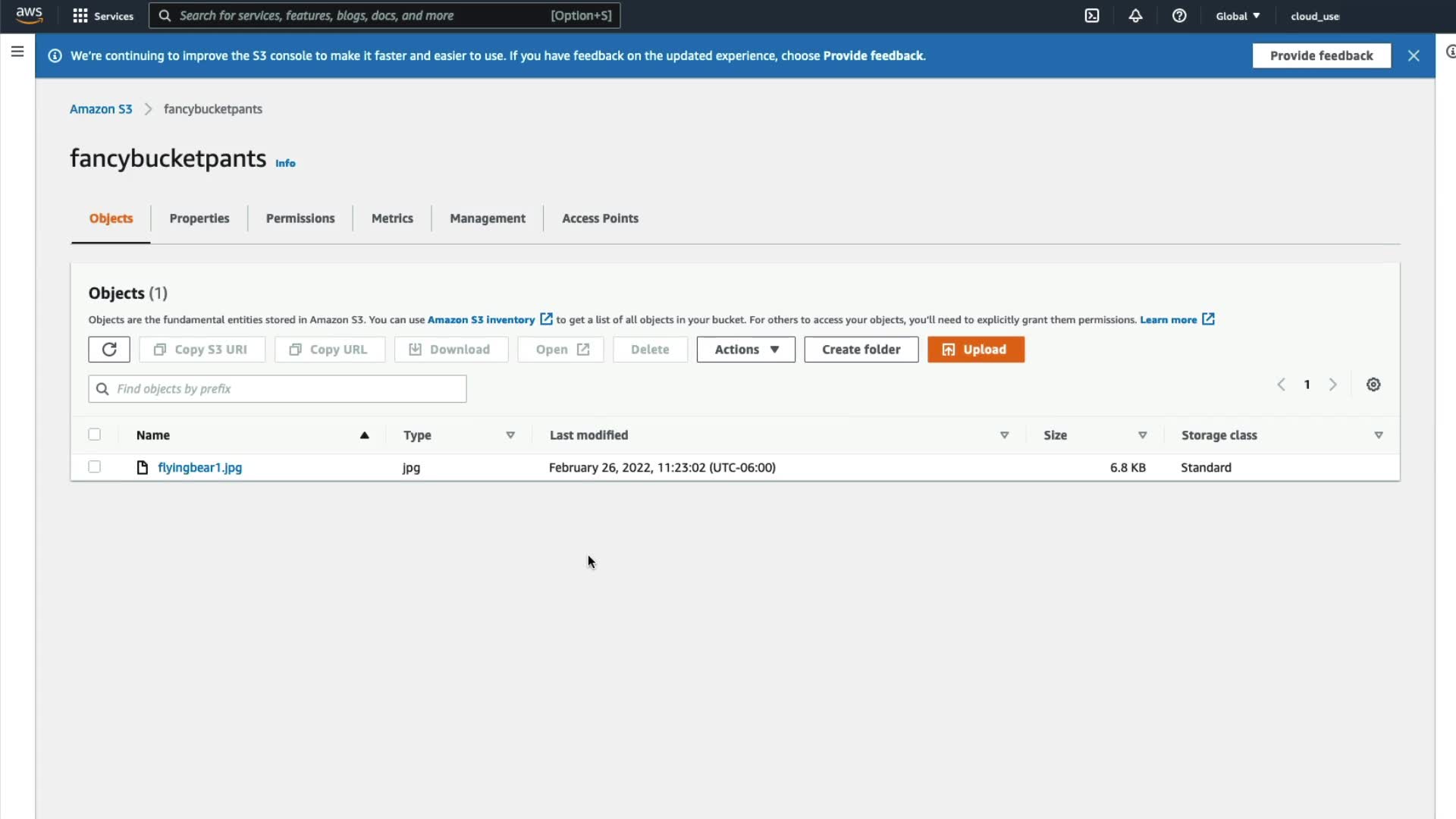Image resolution: width=1456 pixels, height=819 pixels.
Task: Open table preferences gear icon
Action: point(1373,384)
